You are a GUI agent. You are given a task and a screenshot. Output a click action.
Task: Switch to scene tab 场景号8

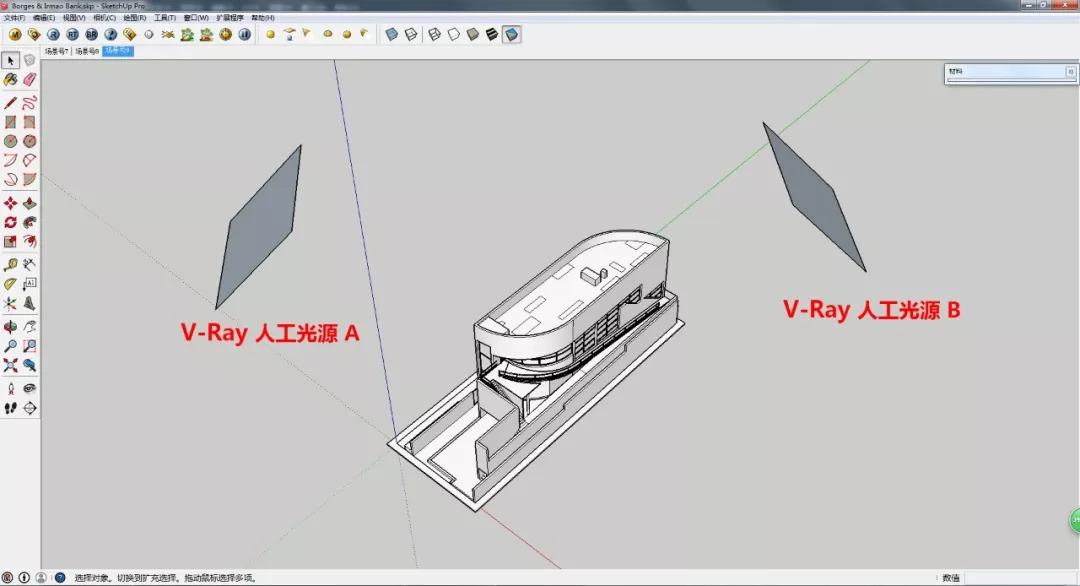[87, 51]
